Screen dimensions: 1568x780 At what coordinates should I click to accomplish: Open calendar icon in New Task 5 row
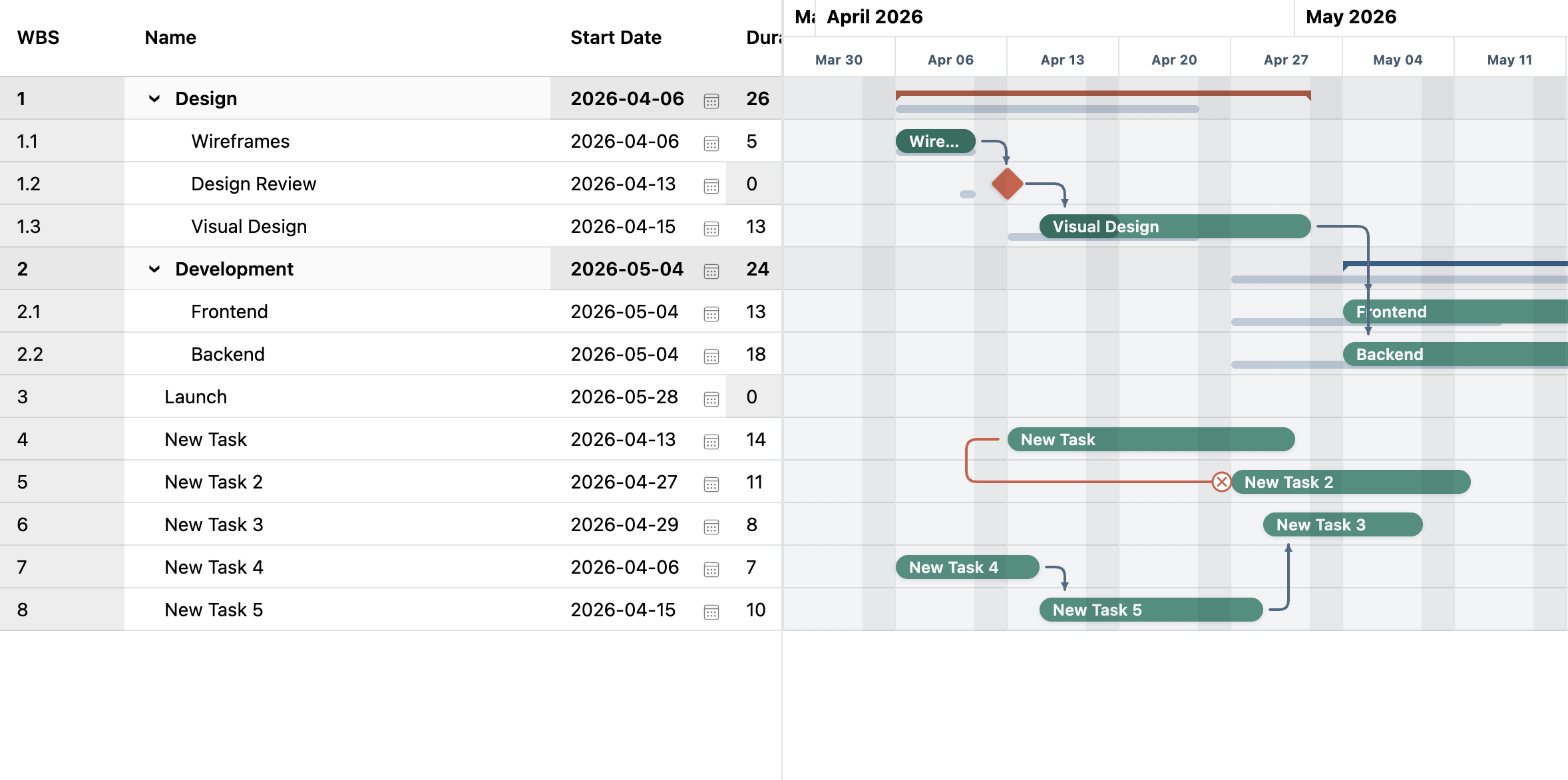[711, 612]
